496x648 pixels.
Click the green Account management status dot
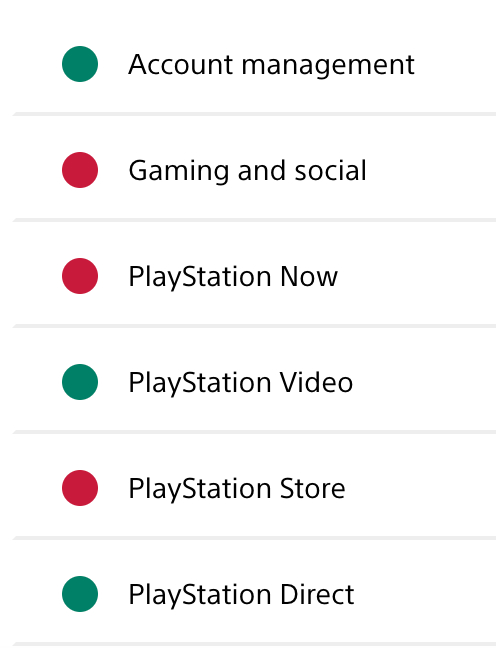(80, 64)
